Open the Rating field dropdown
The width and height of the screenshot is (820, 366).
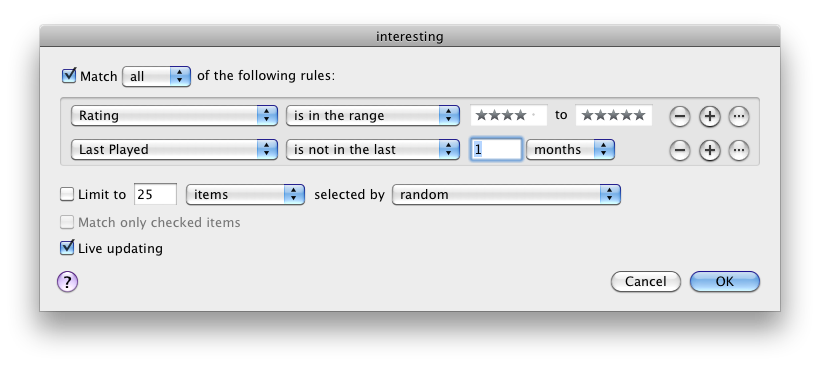pos(174,116)
